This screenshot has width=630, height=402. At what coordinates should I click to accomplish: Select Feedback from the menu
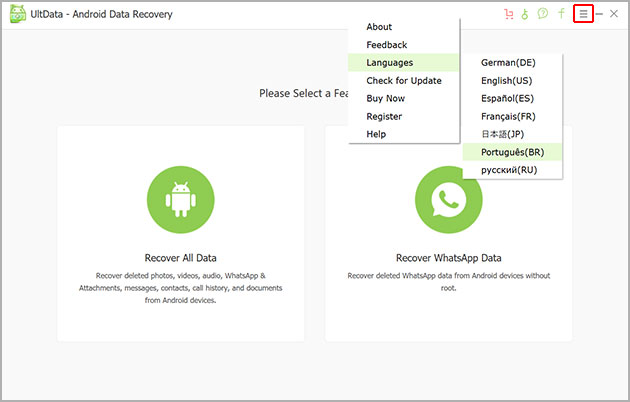click(403, 45)
